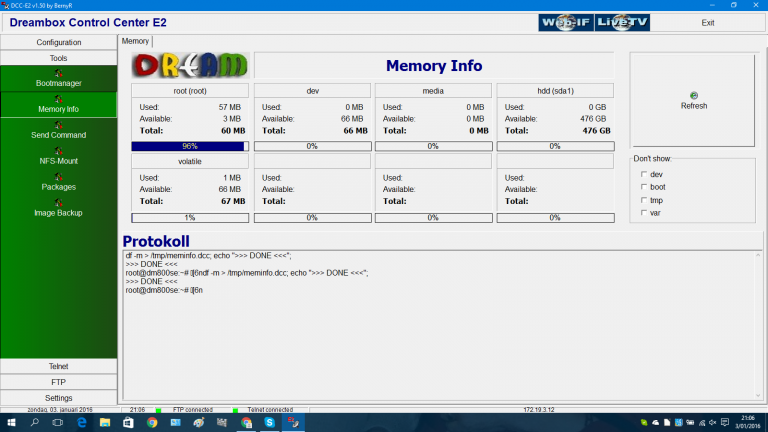
Task: Click the root memory usage bar at 96%
Action: 190,146
